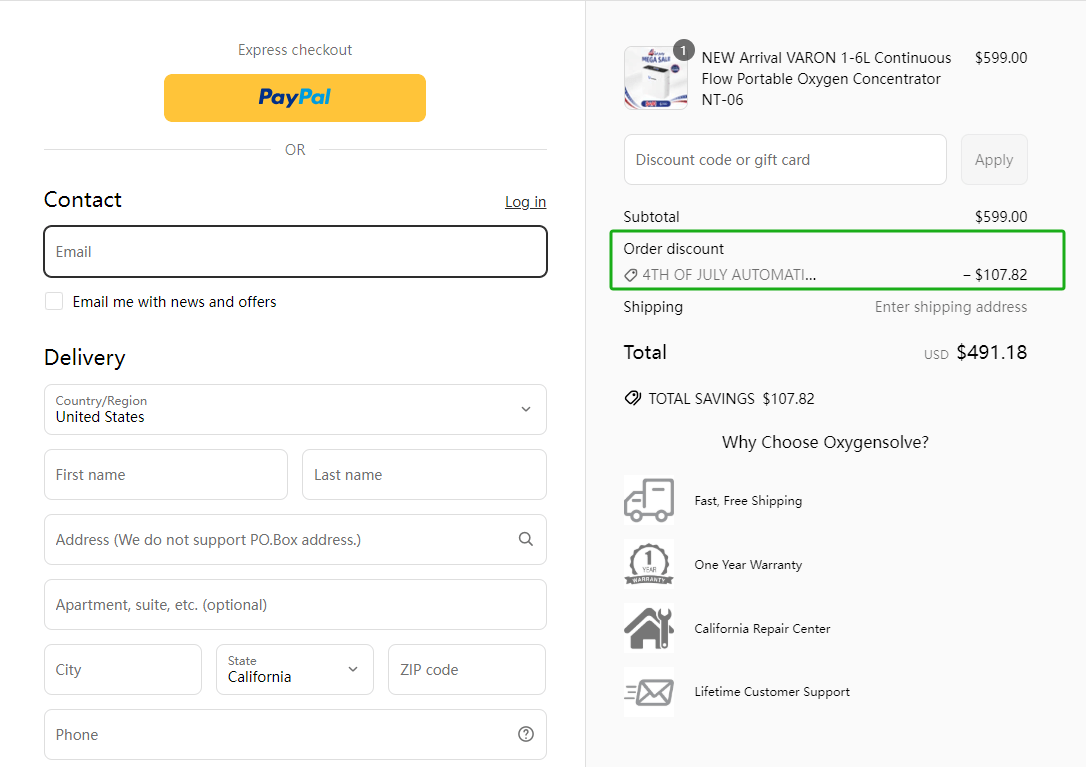Click the One Year Warranty badge icon
1086x767 pixels.
pyautogui.click(x=648, y=564)
